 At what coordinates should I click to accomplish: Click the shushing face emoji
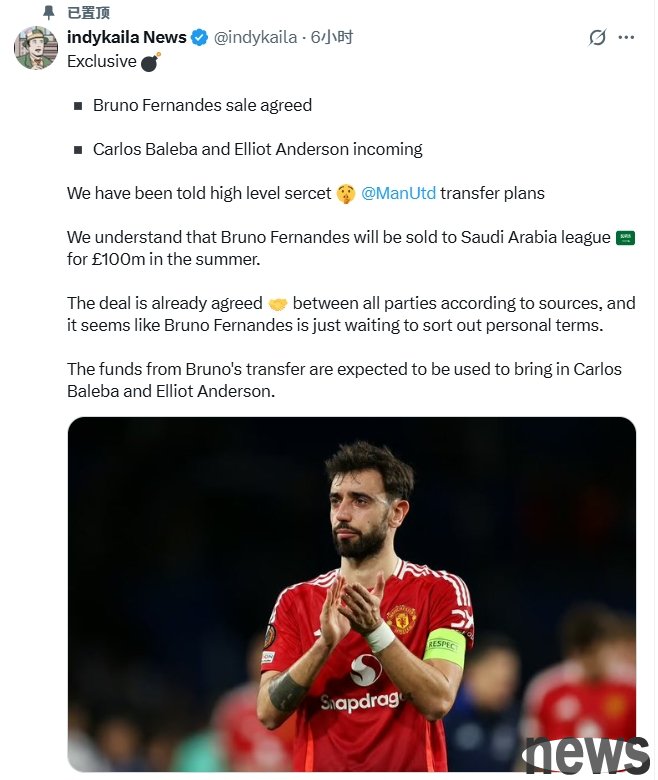tap(345, 194)
